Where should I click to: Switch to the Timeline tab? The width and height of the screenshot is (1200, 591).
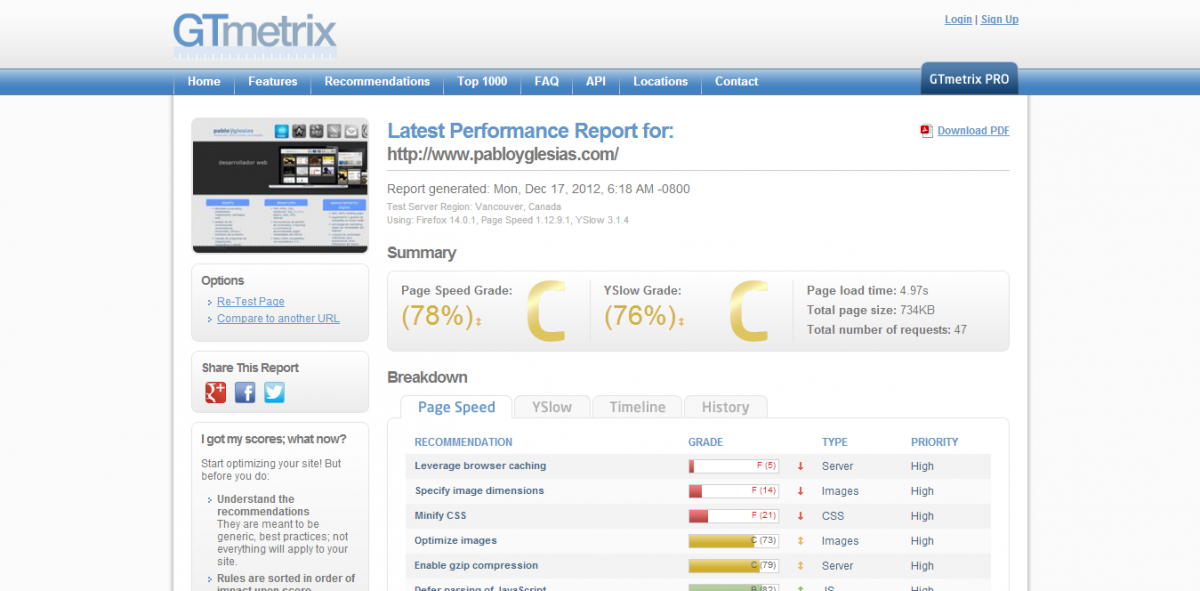click(x=637, y=407)
